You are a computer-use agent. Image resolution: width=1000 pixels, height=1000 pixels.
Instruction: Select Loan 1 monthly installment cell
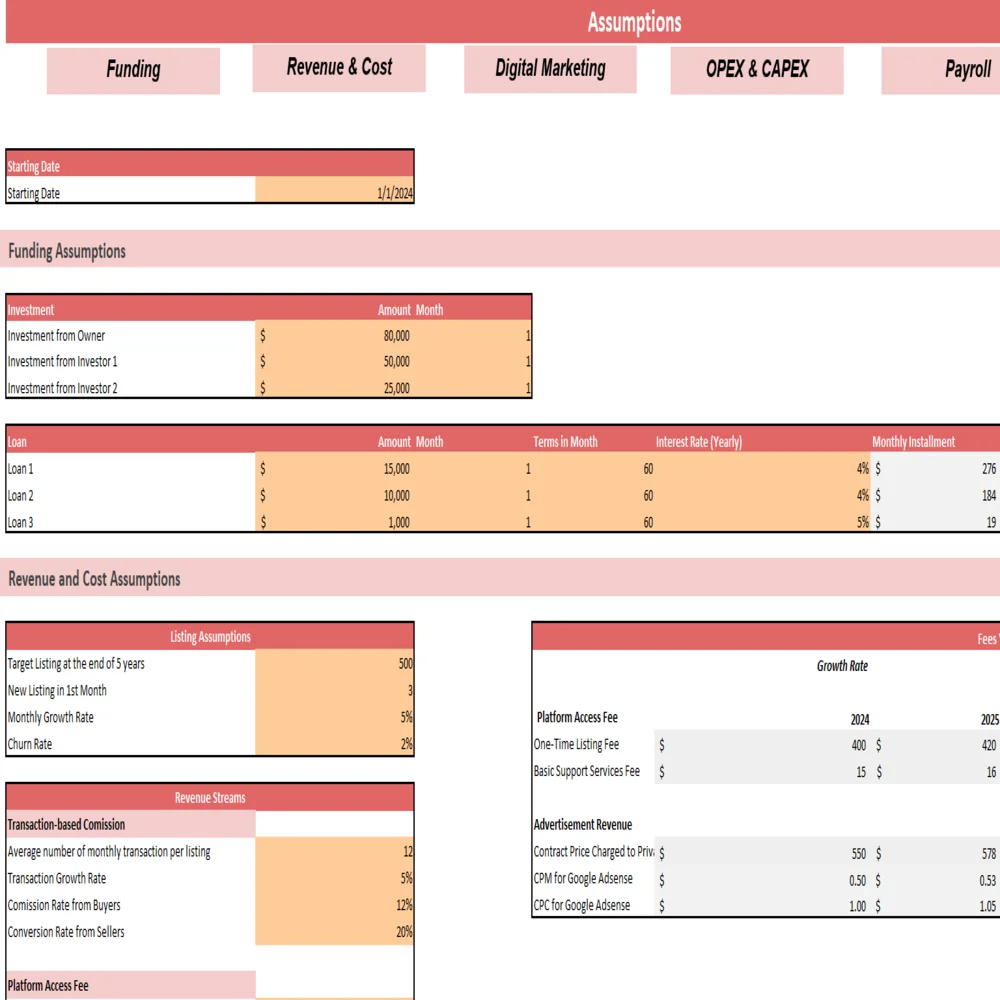pos(936,469)
